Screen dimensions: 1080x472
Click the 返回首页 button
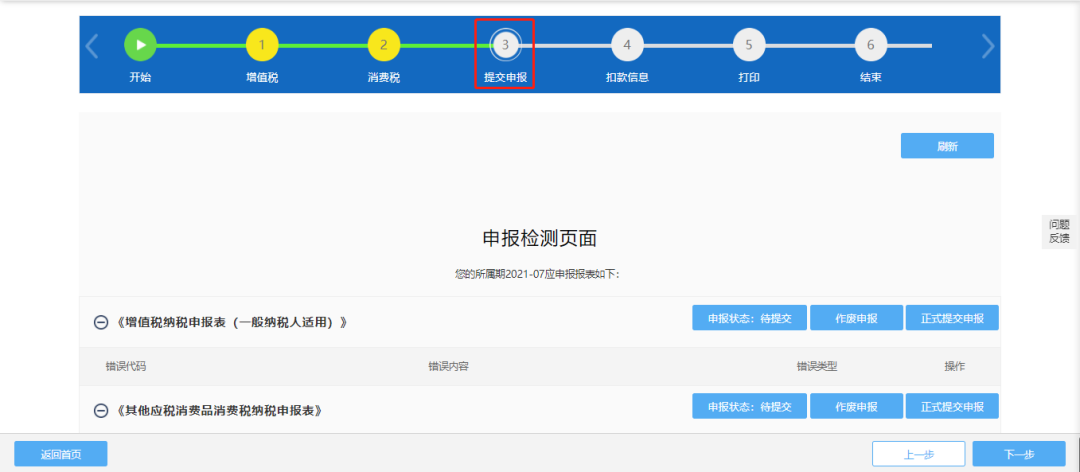pyautogui.click(x=61, y=454)
